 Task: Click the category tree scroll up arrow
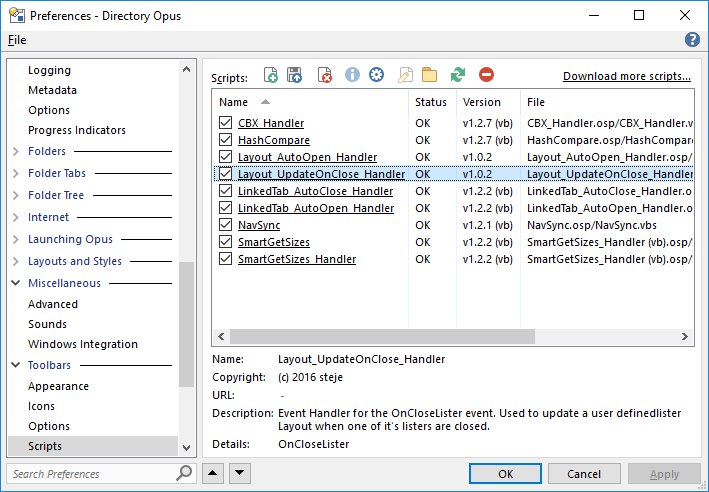coord(186,69)
